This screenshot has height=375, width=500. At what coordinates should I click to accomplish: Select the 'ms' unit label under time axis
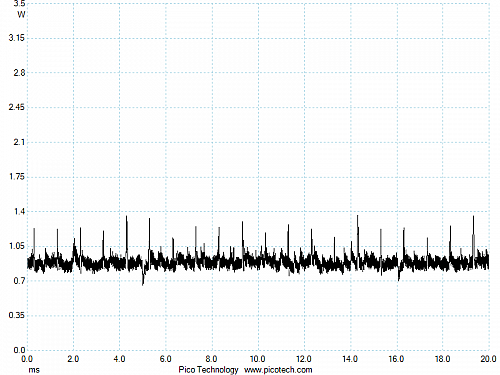[x=34, y=370]
